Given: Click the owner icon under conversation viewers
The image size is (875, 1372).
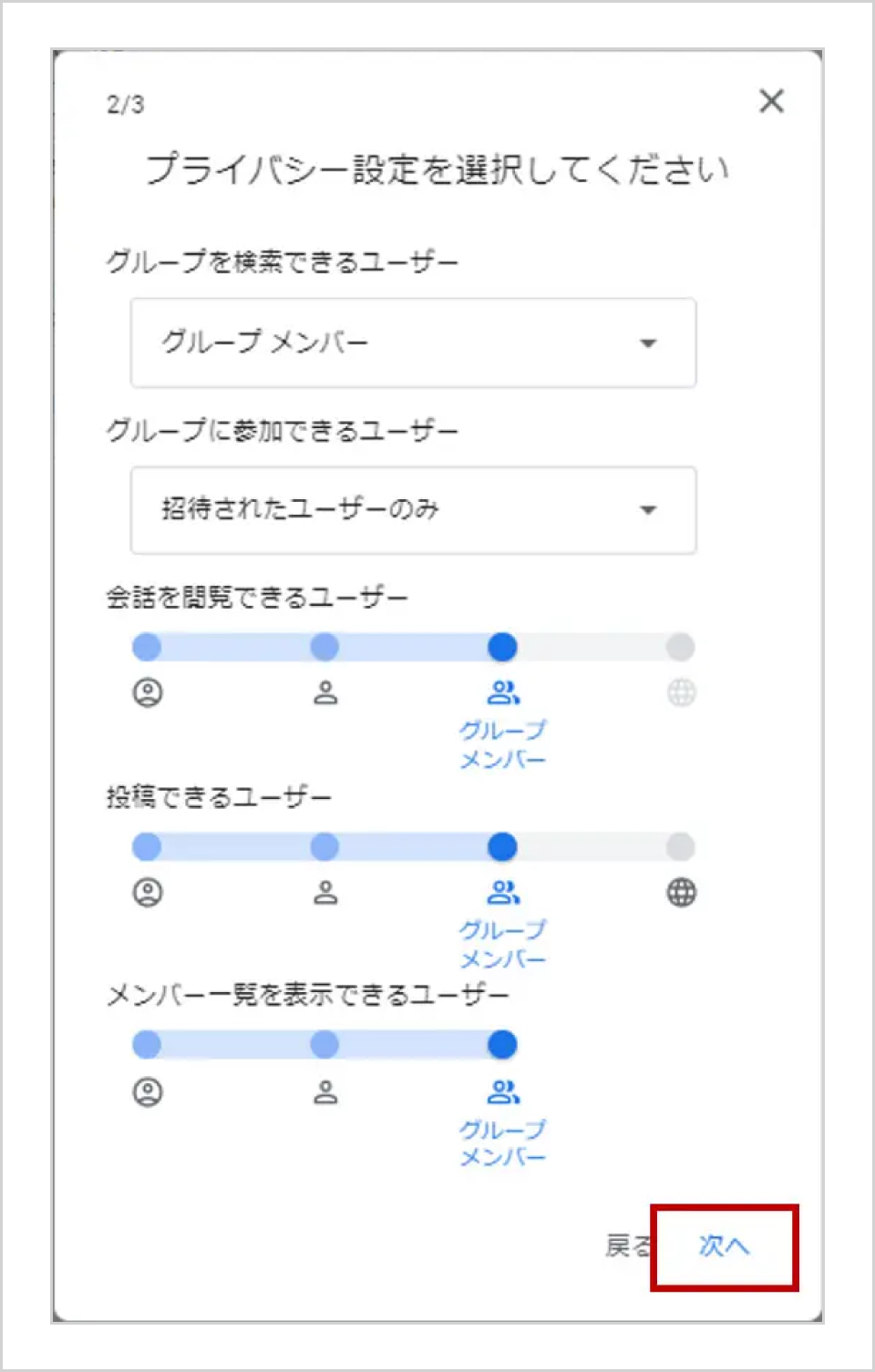Looking at the screenshot, I should click(148, 693).
